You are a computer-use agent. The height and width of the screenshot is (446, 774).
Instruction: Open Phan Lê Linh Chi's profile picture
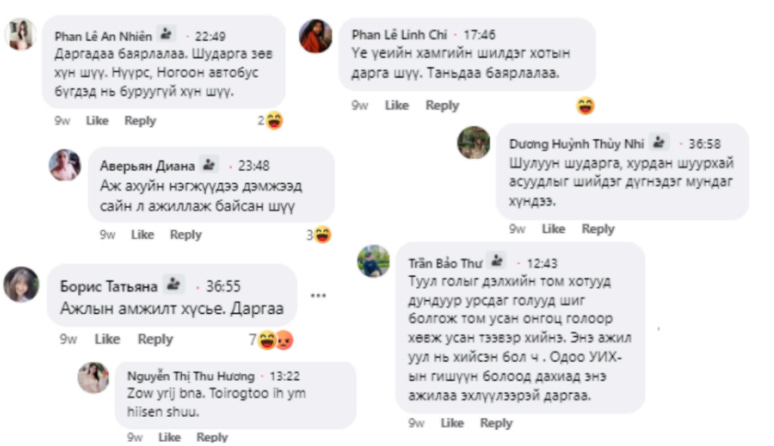coord(316,36)
